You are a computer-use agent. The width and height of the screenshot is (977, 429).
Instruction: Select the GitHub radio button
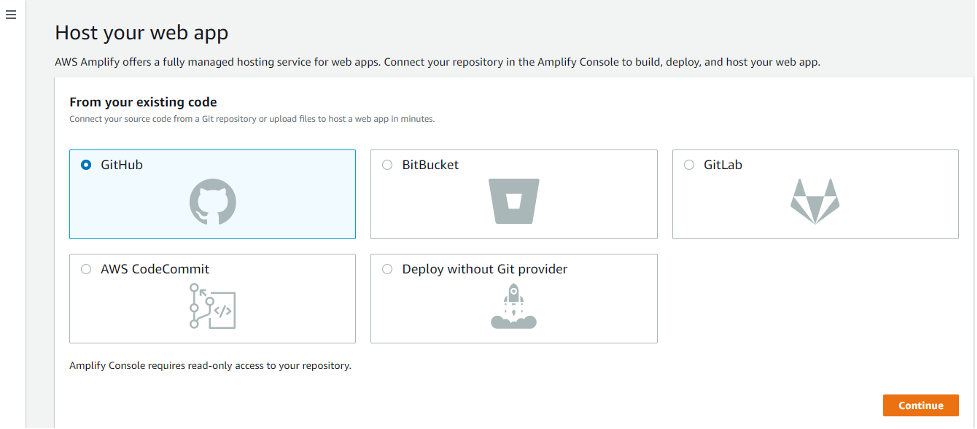(85, 165)
